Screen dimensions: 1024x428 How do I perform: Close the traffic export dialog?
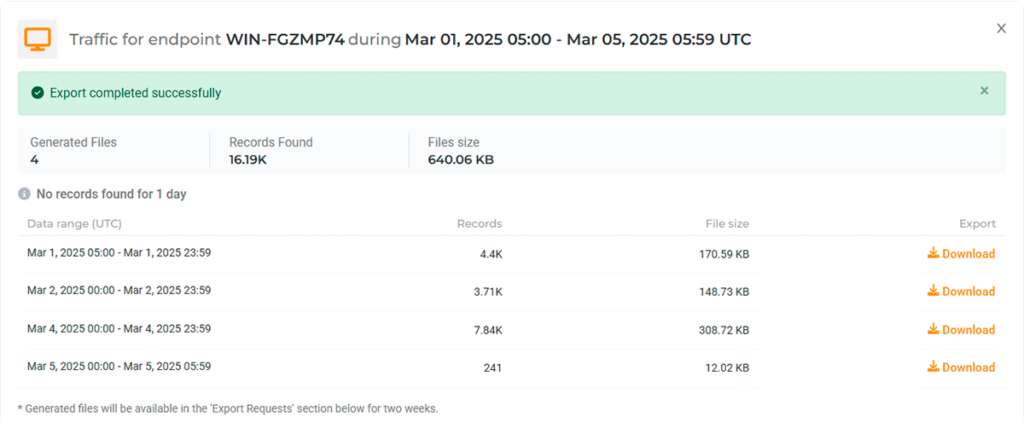1001,29
